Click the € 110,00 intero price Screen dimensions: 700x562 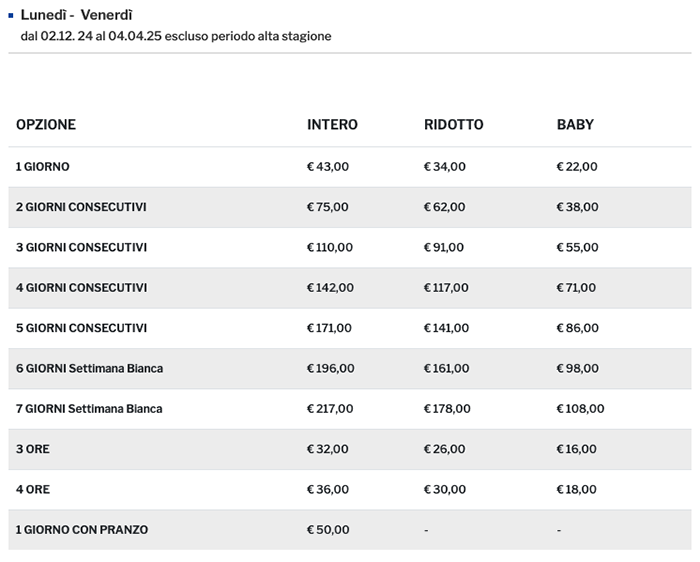(330, 247)
